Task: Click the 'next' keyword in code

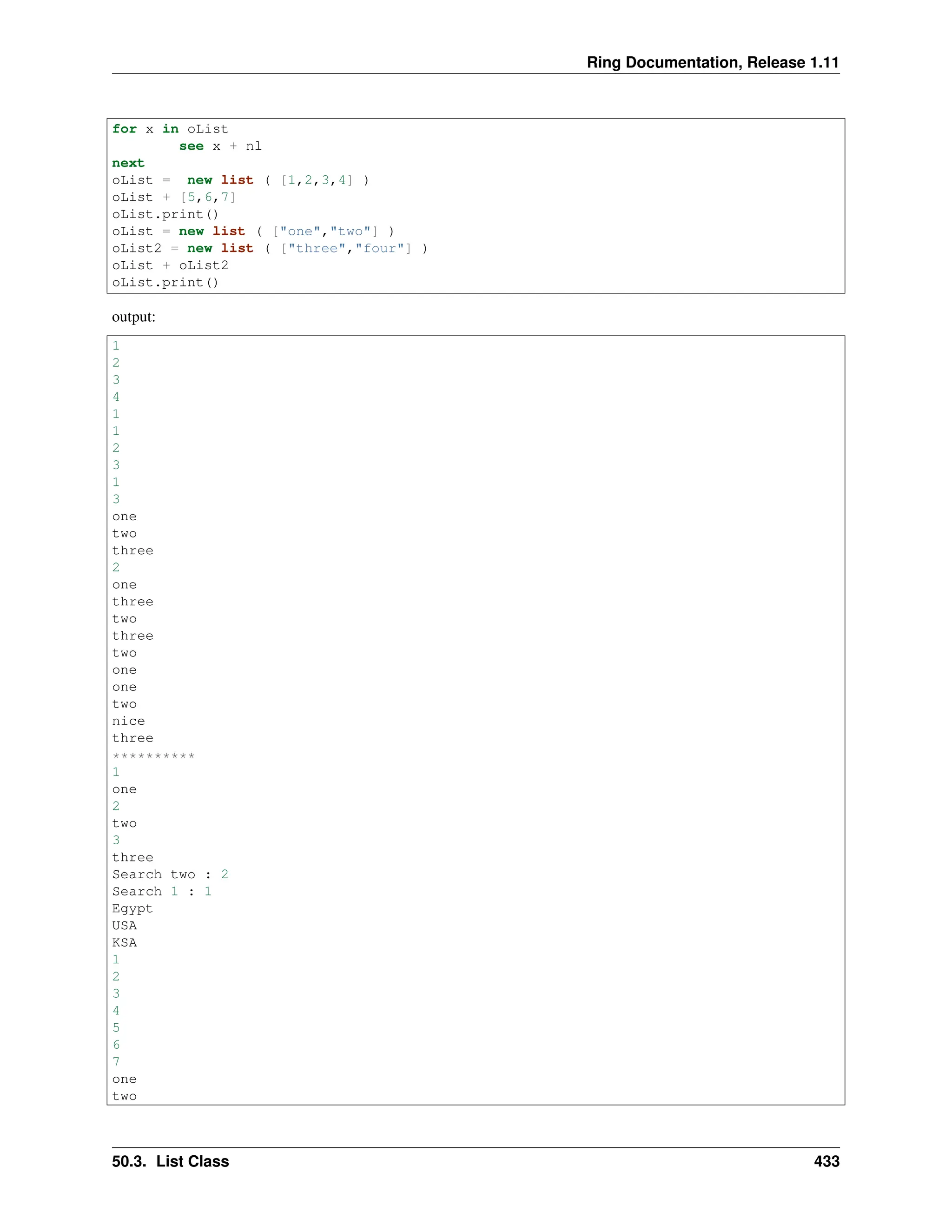Action: point(128,163)
